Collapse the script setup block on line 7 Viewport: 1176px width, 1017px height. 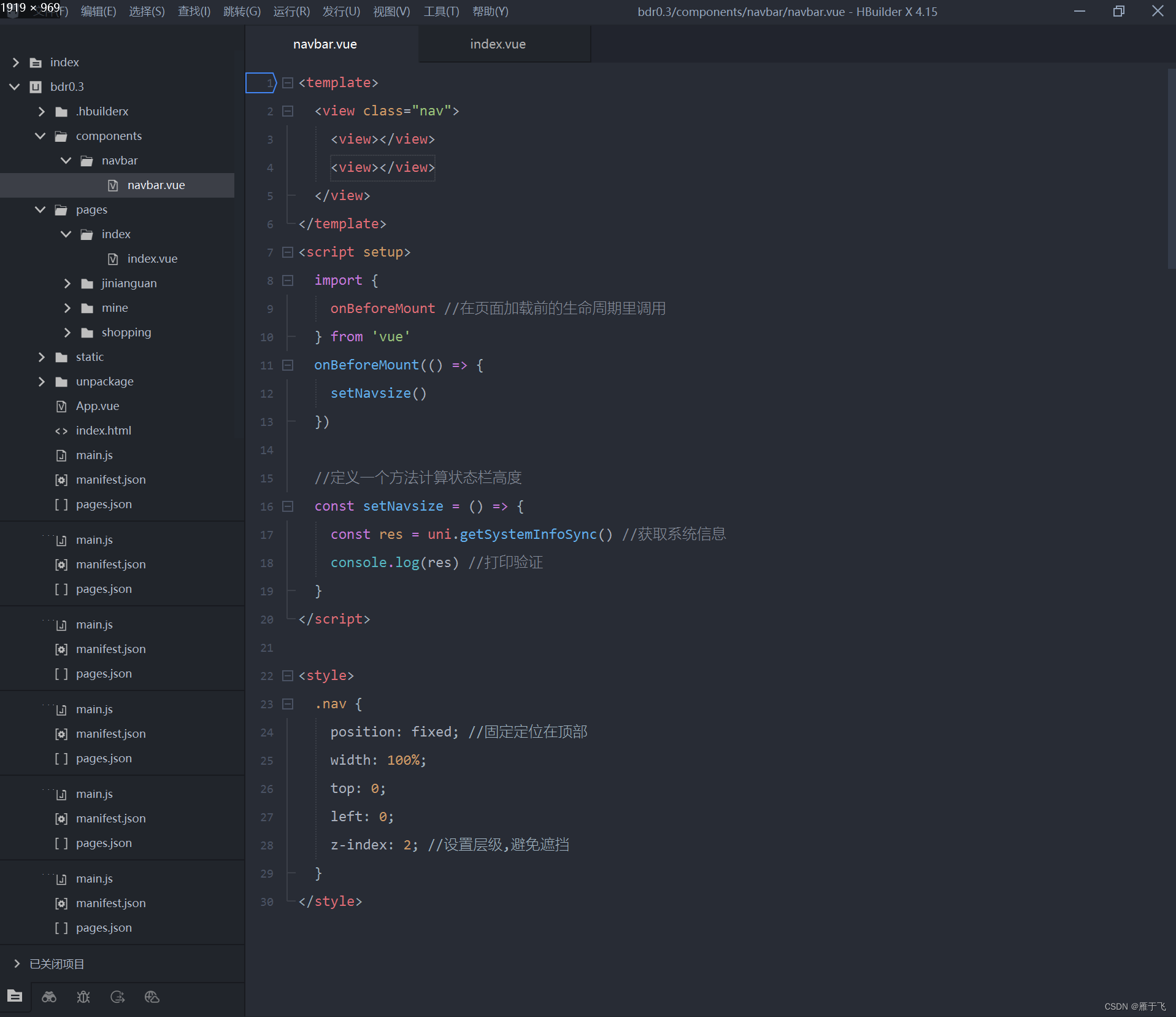click(287, 252)
